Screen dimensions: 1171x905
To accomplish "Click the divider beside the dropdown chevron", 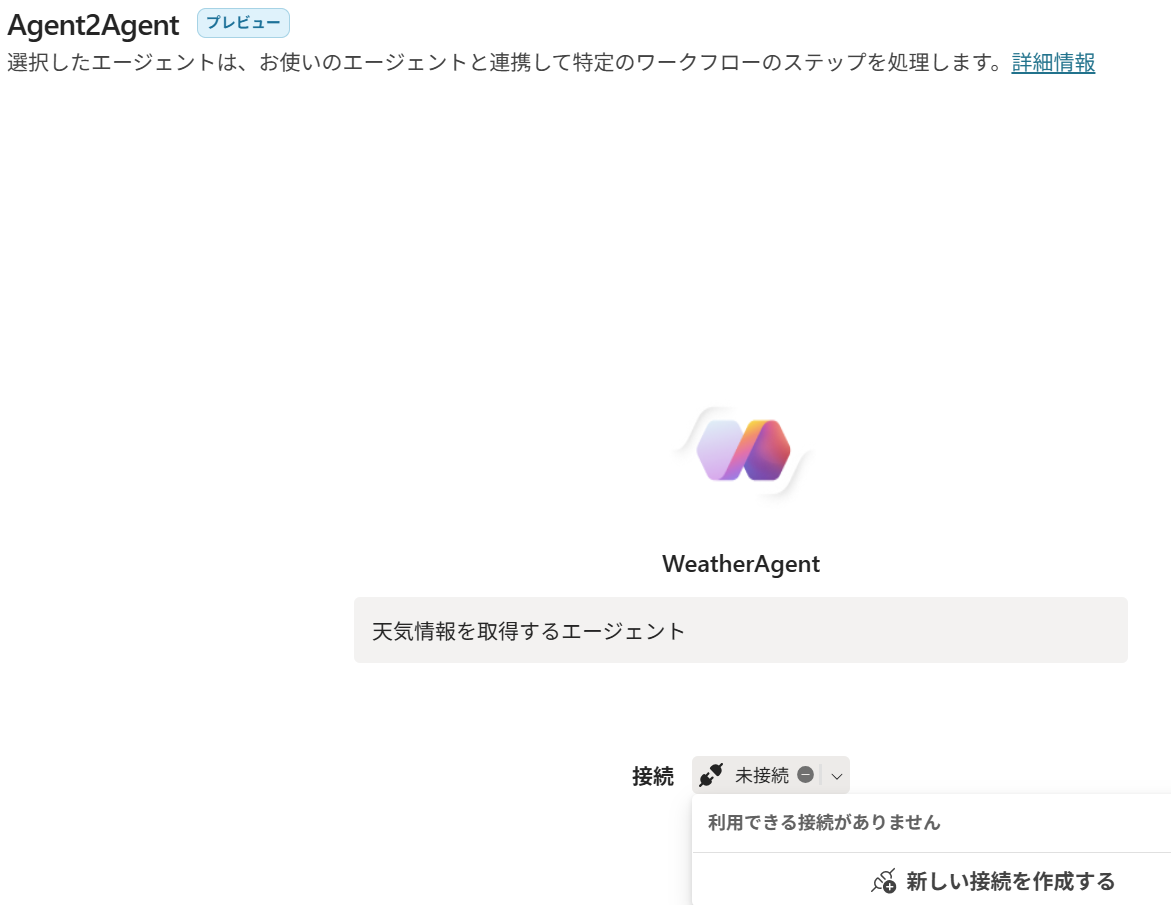I will click(821, 775).
